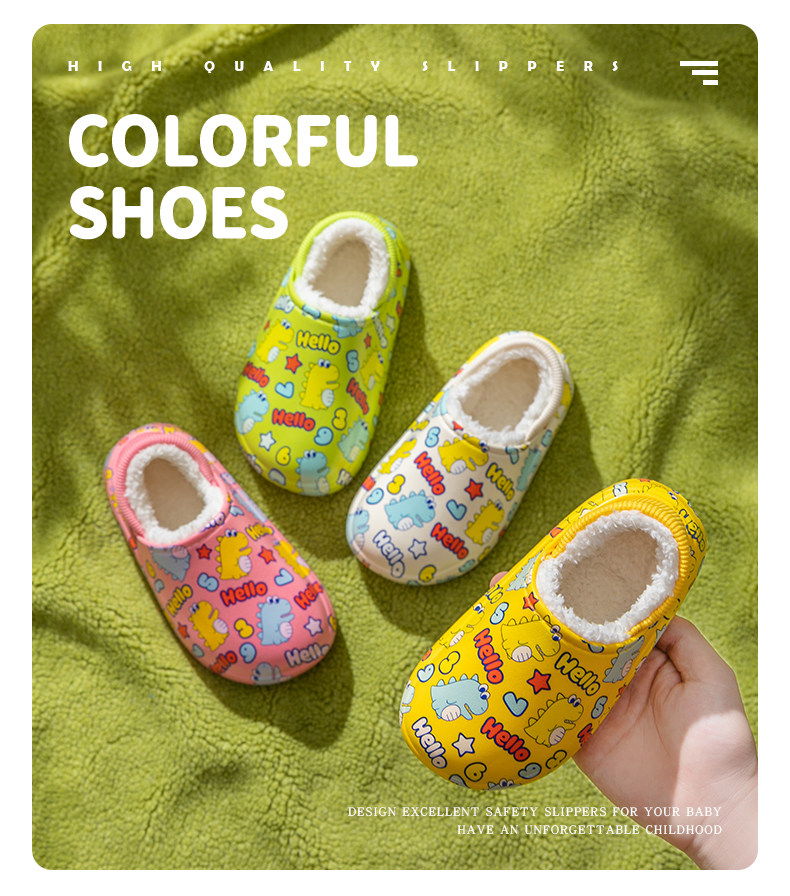This screenshot has height=896, width=790.
Task: Click the fleece lining of pink slipper
Action: point(173,494)
